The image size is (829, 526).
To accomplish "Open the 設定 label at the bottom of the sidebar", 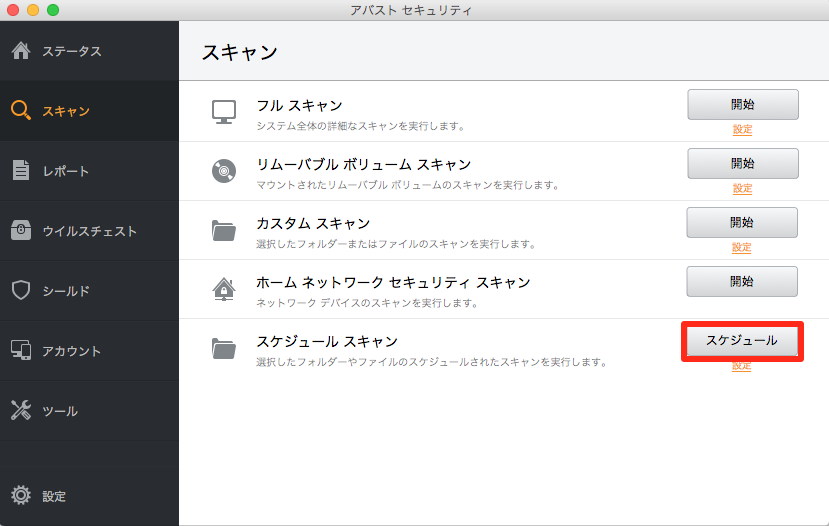I will pyautogui.click(x=54, y=496).
